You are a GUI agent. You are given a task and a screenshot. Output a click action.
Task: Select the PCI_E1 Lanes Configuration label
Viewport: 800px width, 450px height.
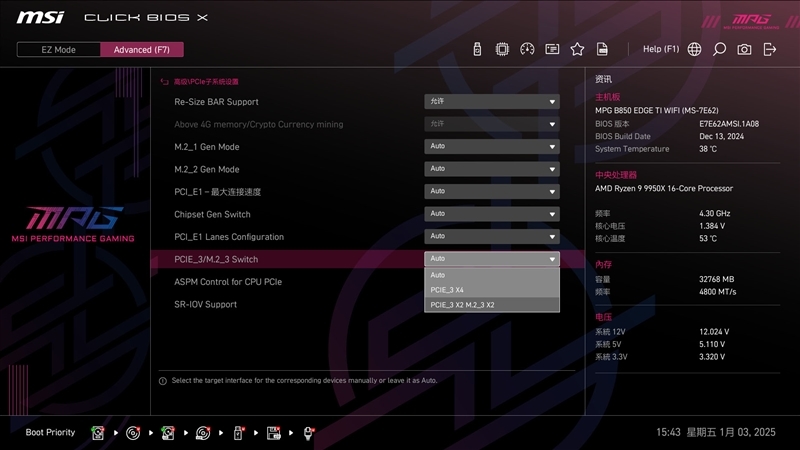click(x=229, y=237)
